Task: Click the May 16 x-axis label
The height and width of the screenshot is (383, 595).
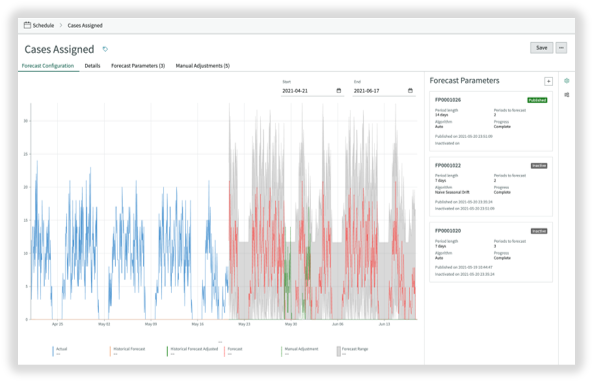Action: pos(197,324)
